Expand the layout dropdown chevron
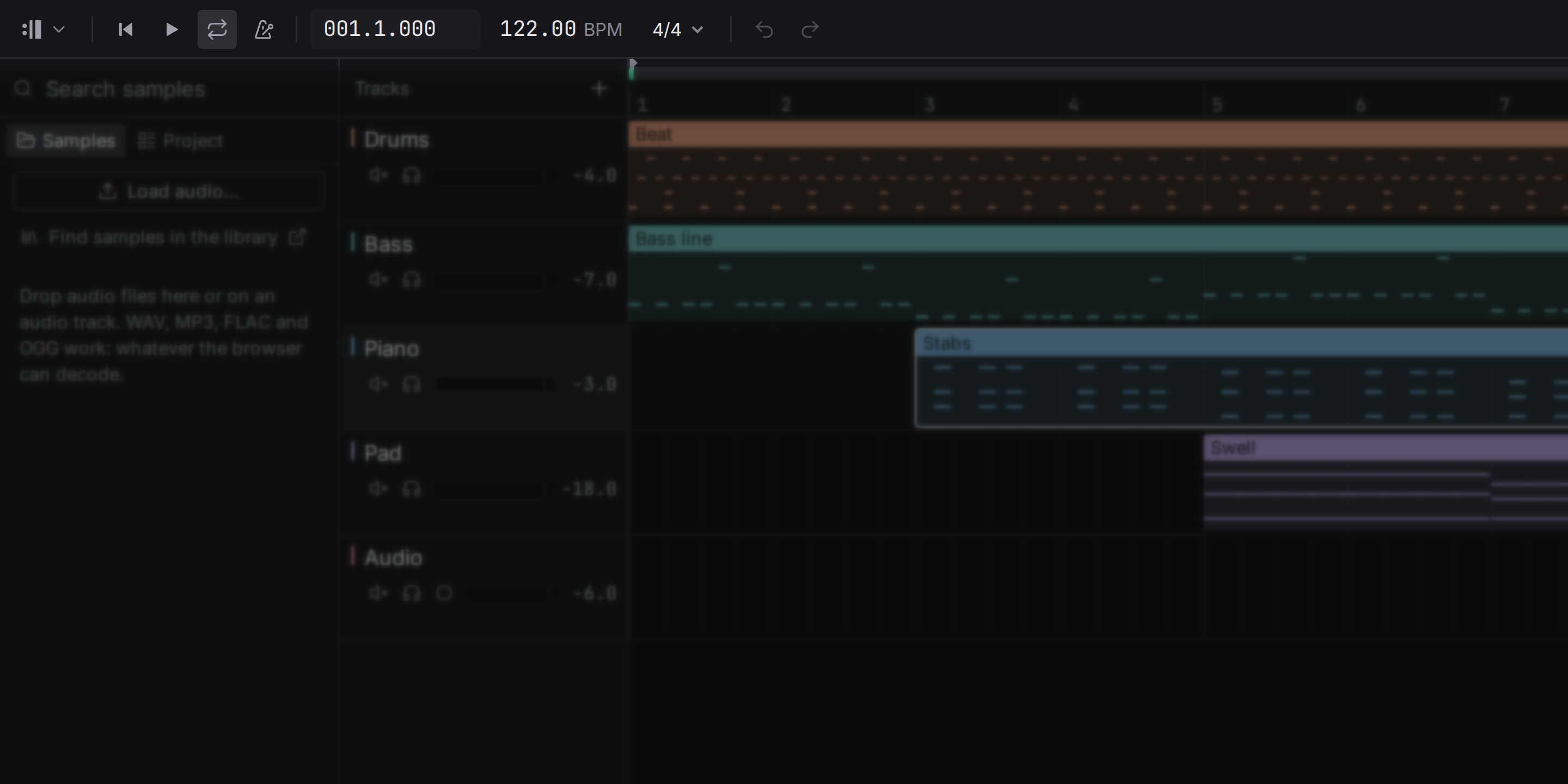 [x=59, y=29]
